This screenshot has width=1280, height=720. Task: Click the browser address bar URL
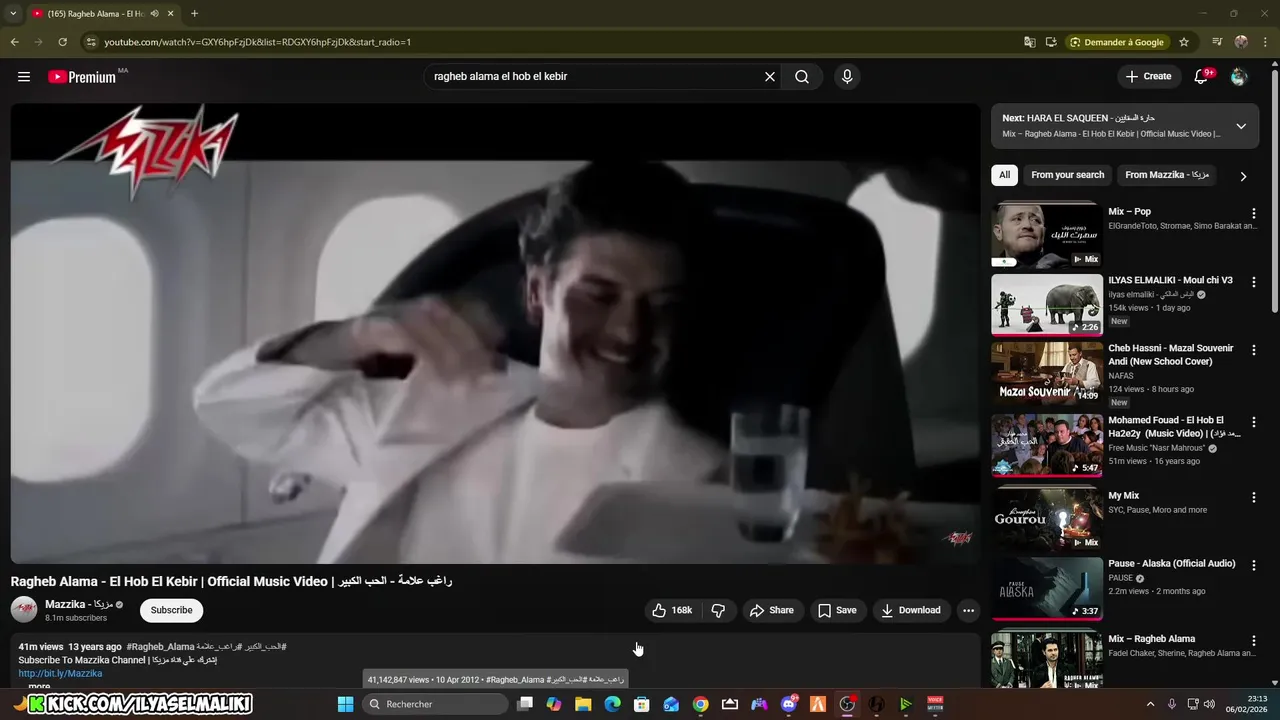258,42
